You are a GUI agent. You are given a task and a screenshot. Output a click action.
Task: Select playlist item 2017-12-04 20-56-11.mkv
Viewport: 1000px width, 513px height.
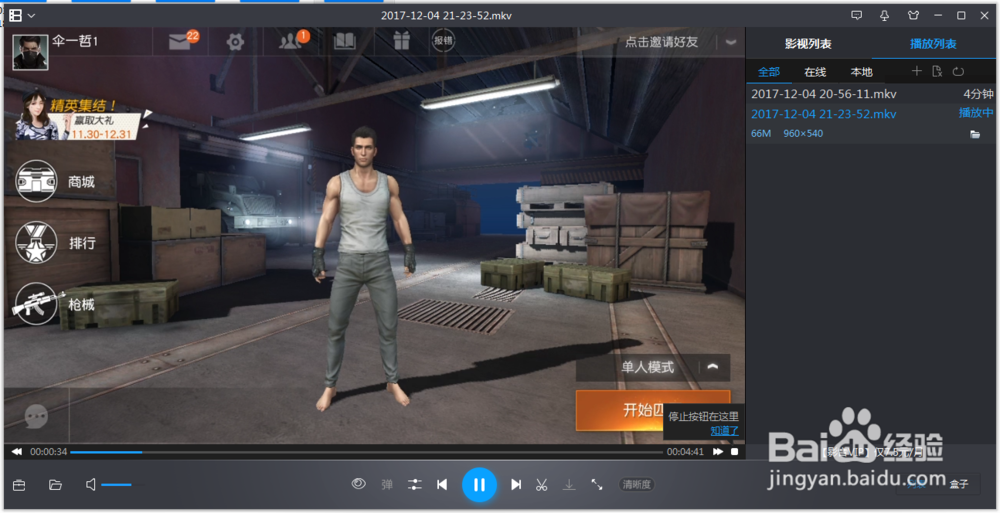click(x=871, y=94)
